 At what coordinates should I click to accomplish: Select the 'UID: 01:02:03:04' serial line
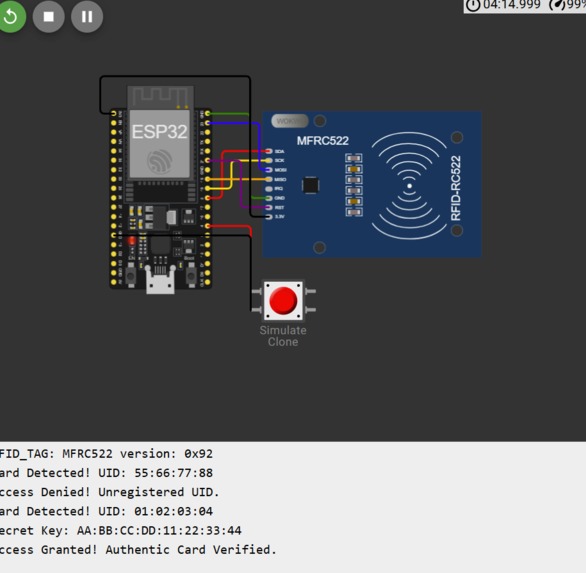coord(107,511)
